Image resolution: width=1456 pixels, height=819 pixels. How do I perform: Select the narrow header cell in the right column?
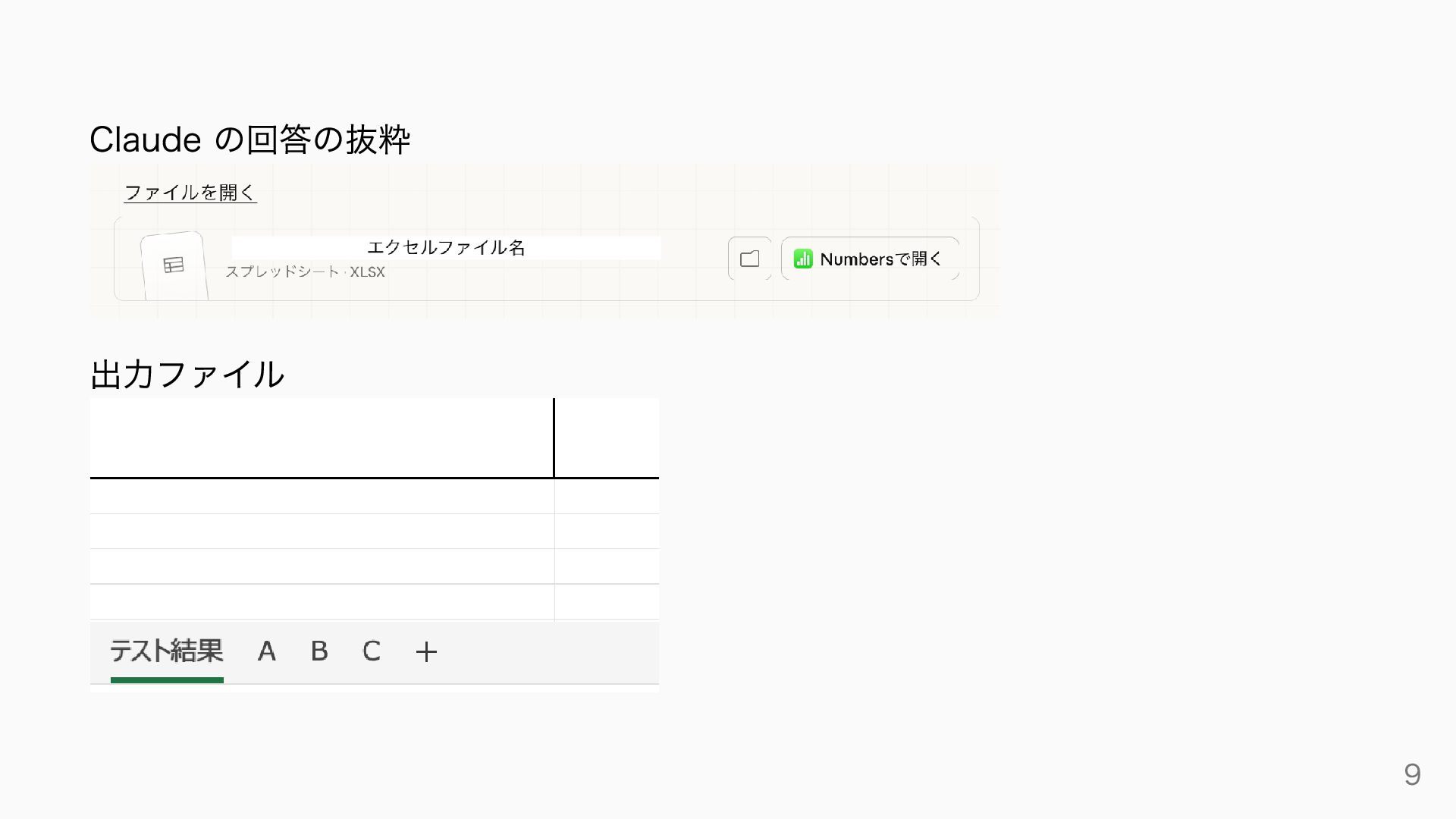coord(607,438)
